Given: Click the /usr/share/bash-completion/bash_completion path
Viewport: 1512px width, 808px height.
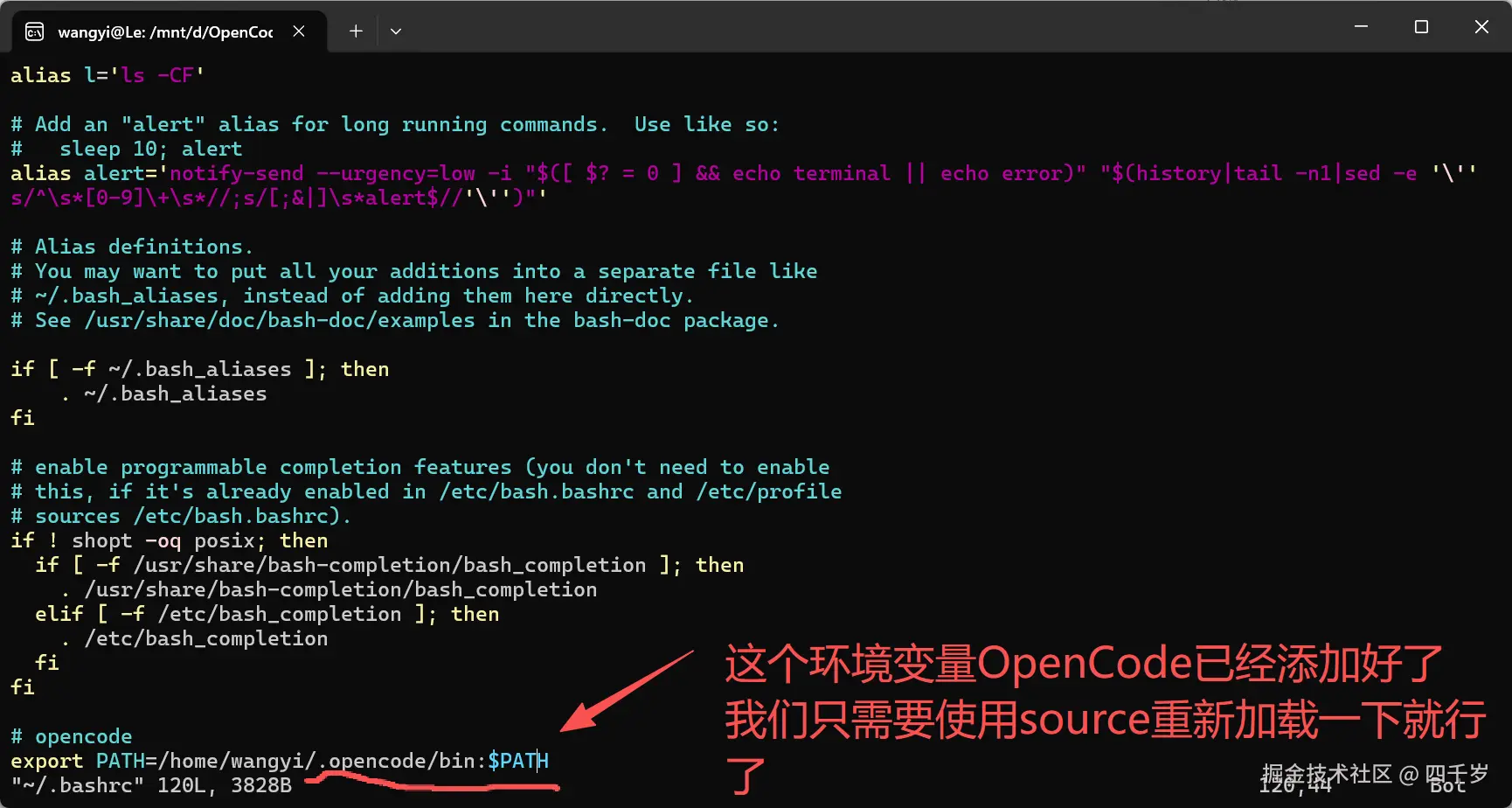Looking at the screenshot, I should point(341,589).
